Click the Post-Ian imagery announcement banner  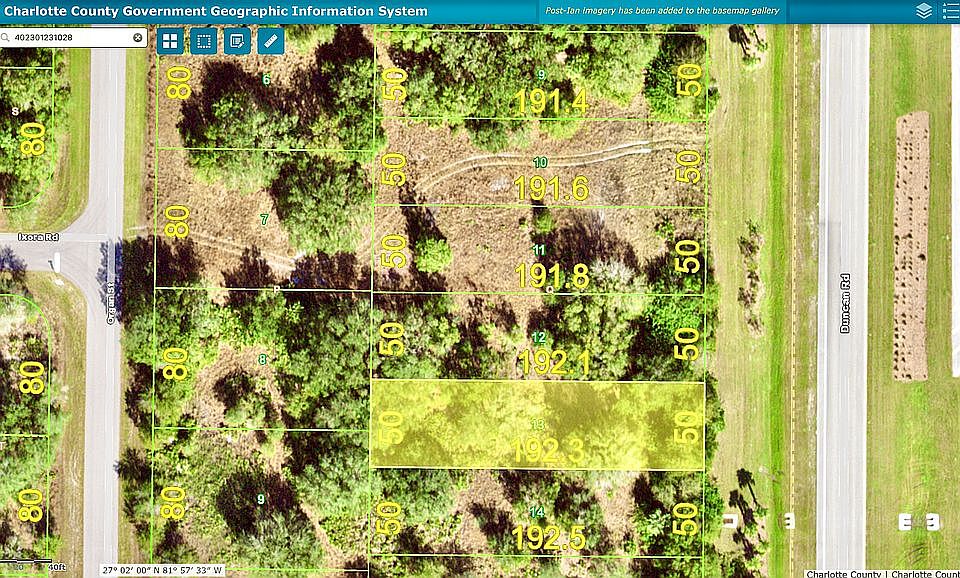(x=665, y=11)
